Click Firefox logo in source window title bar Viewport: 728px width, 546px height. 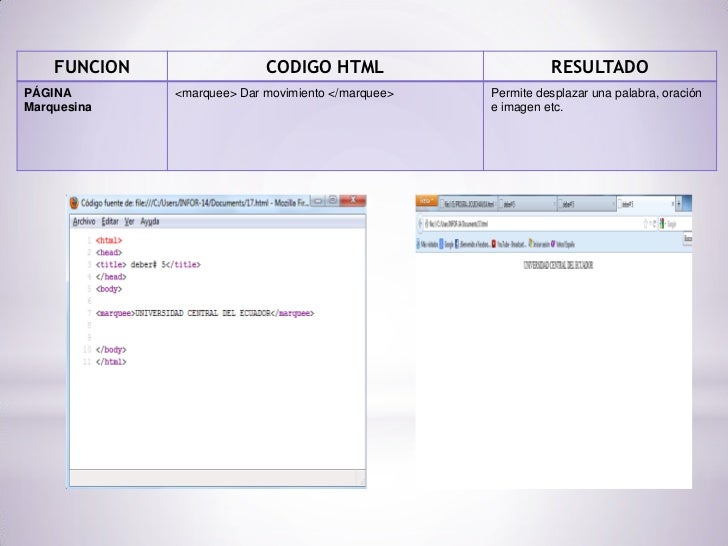pyautogui.click(x=74, y=203)
